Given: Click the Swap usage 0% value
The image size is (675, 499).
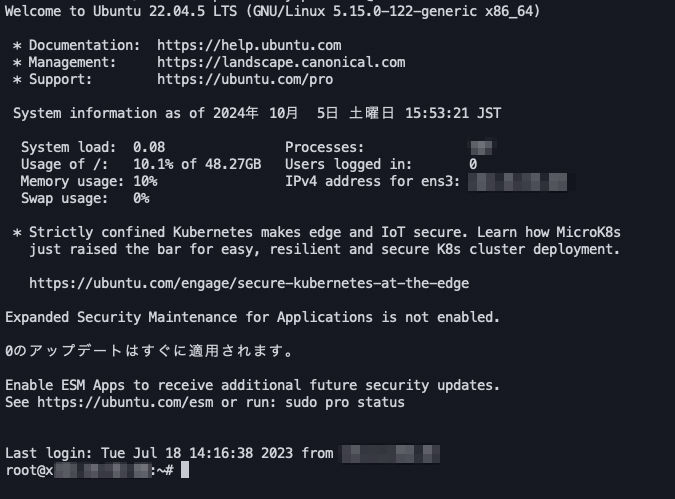Looking at the screenshot, I should (x=141, y=198).
